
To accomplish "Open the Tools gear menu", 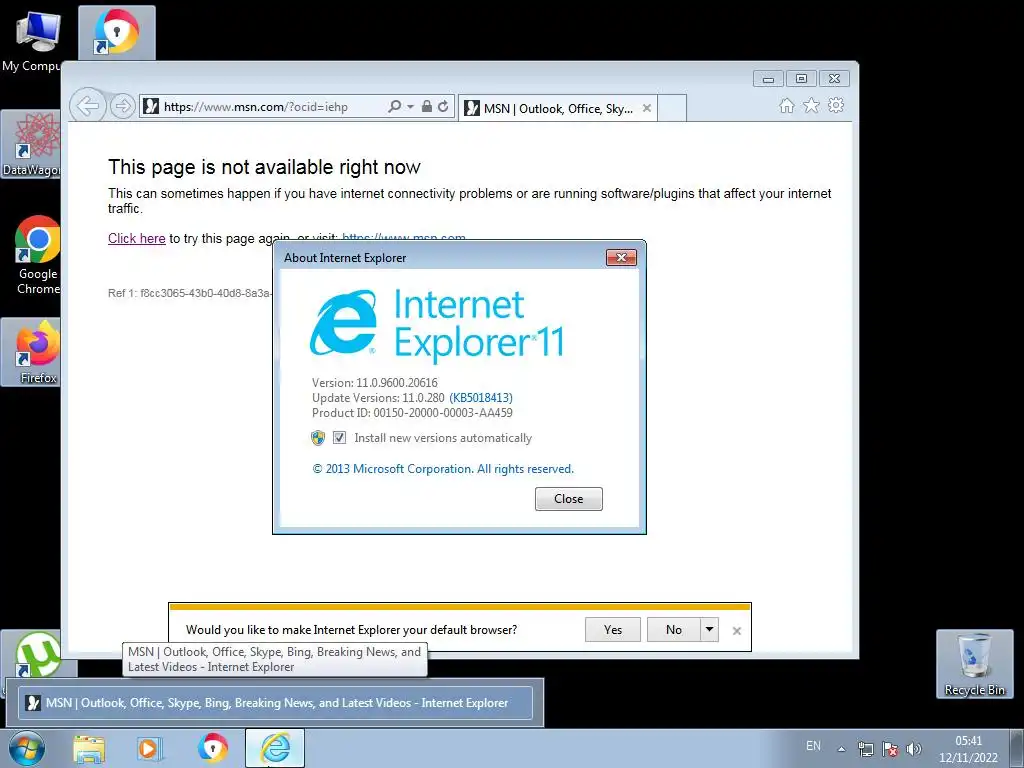I will [x=836, y=105].
